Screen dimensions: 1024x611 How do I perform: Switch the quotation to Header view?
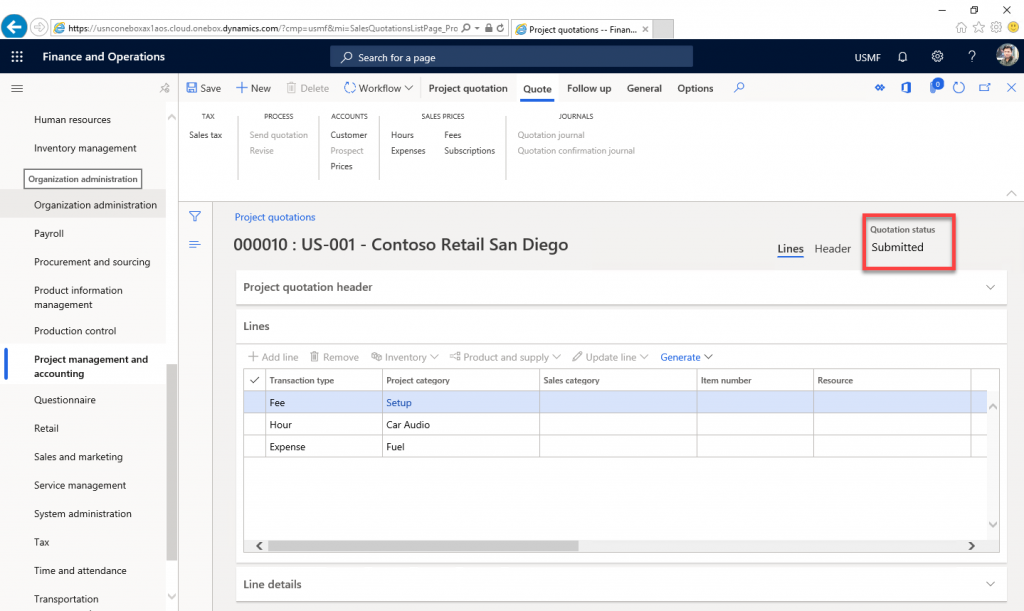coord(832,248)
